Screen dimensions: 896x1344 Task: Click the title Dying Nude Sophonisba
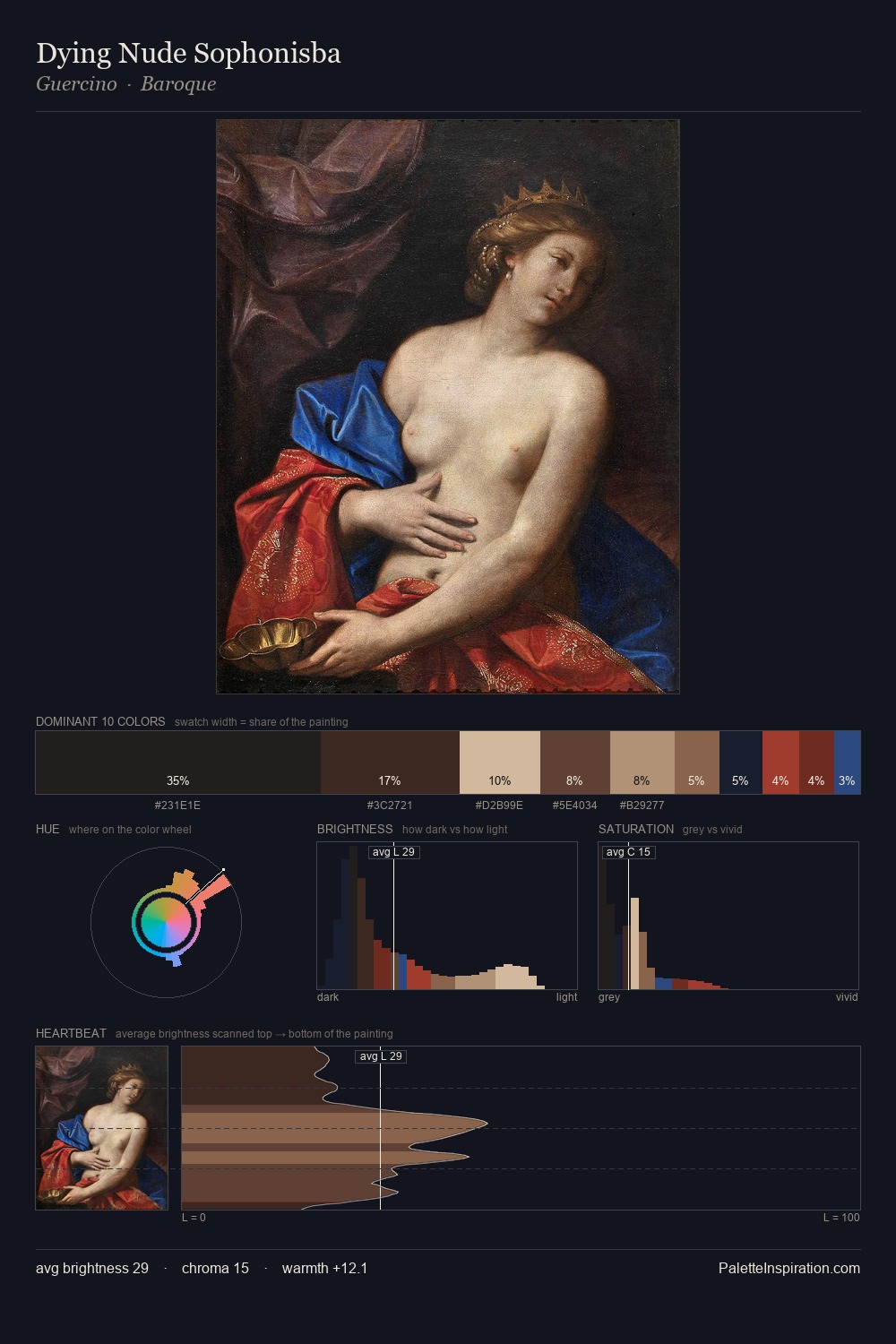188,54
